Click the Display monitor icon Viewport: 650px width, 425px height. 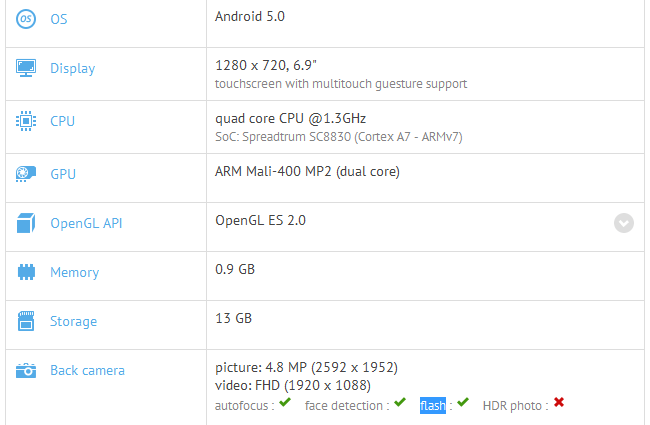(x=26, y=68)
